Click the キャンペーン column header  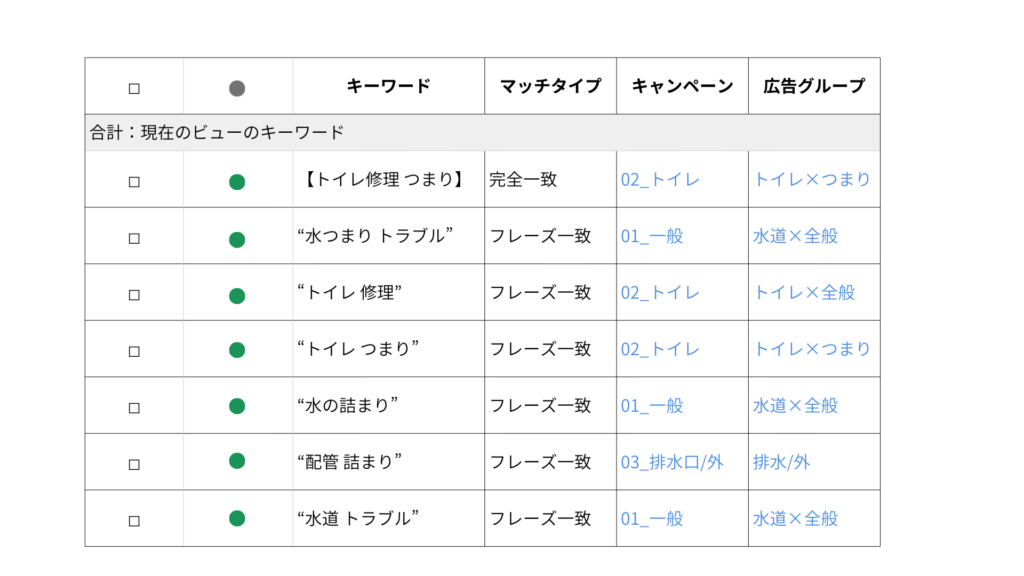[x=682, y=86]
